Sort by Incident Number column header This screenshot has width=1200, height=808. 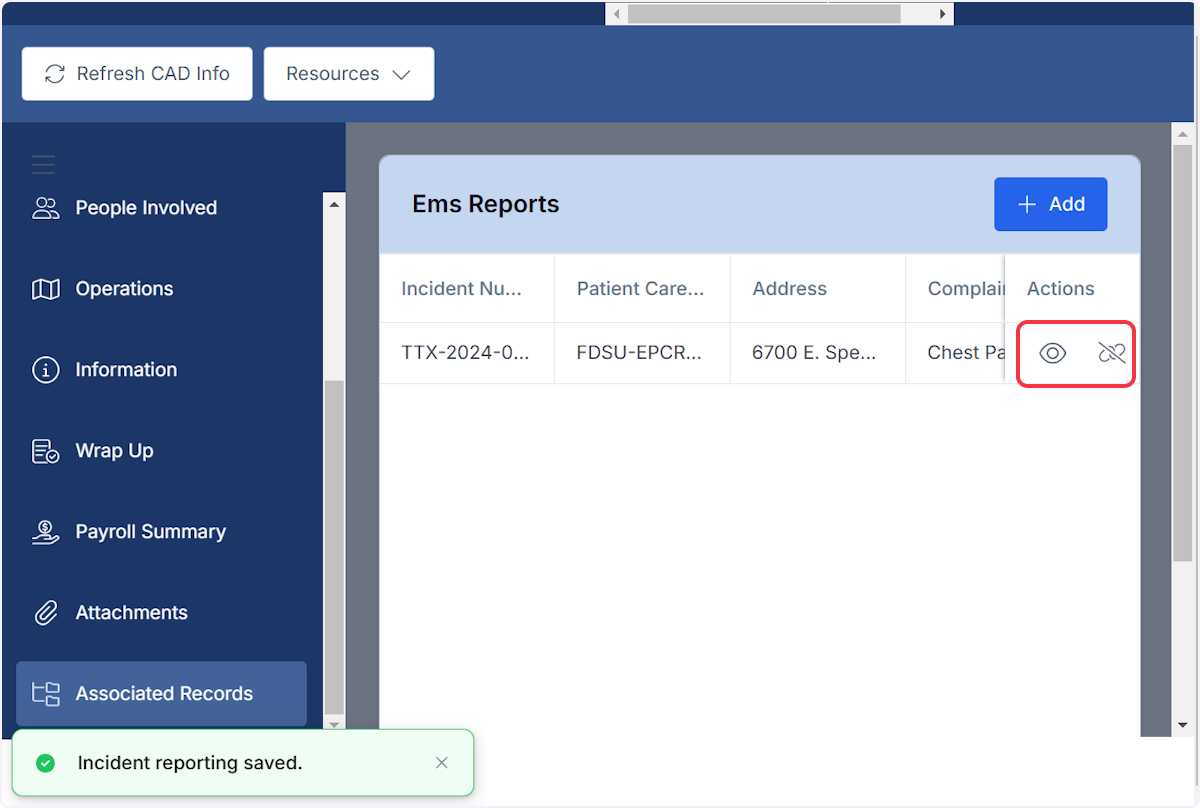(467, 289)
